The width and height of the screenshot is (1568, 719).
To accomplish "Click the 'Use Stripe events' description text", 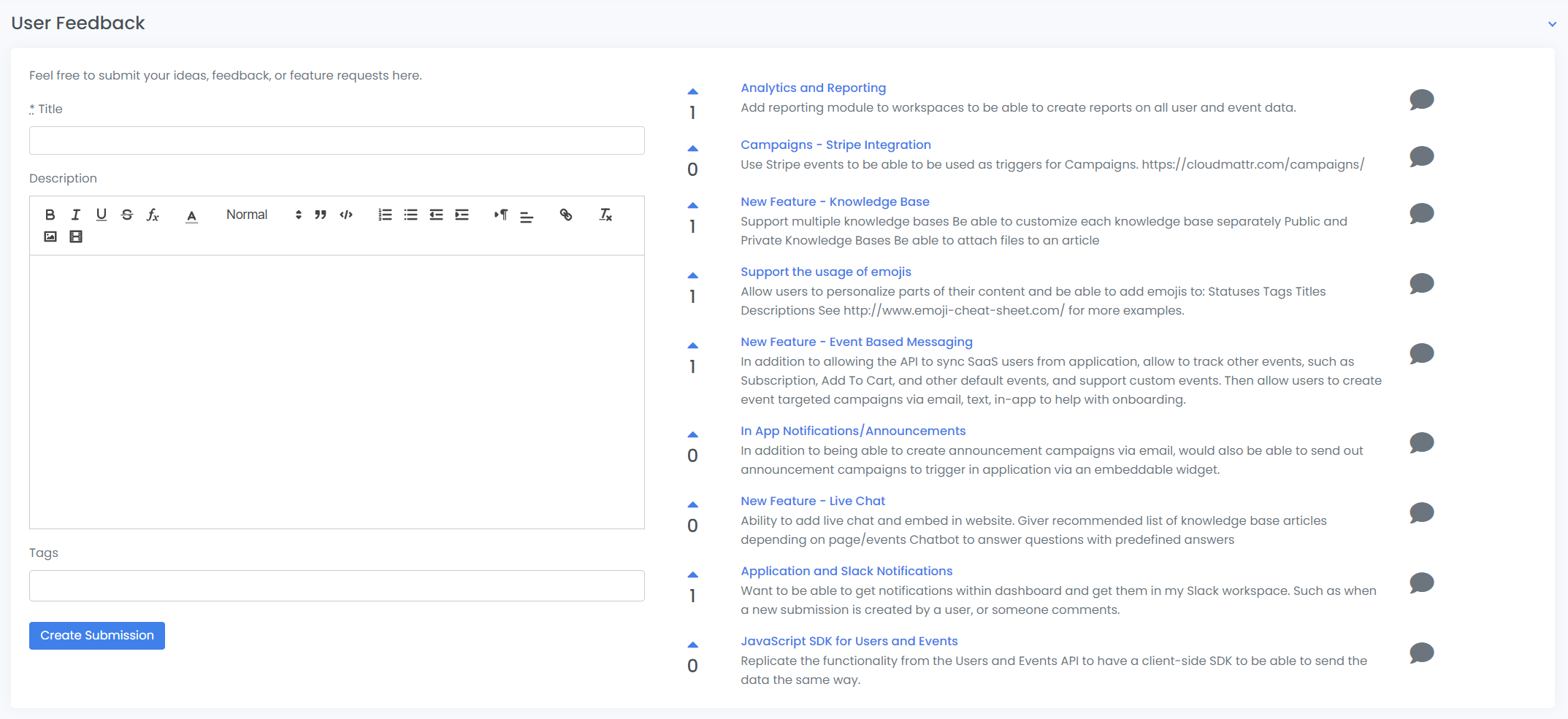I will 1052,164.
